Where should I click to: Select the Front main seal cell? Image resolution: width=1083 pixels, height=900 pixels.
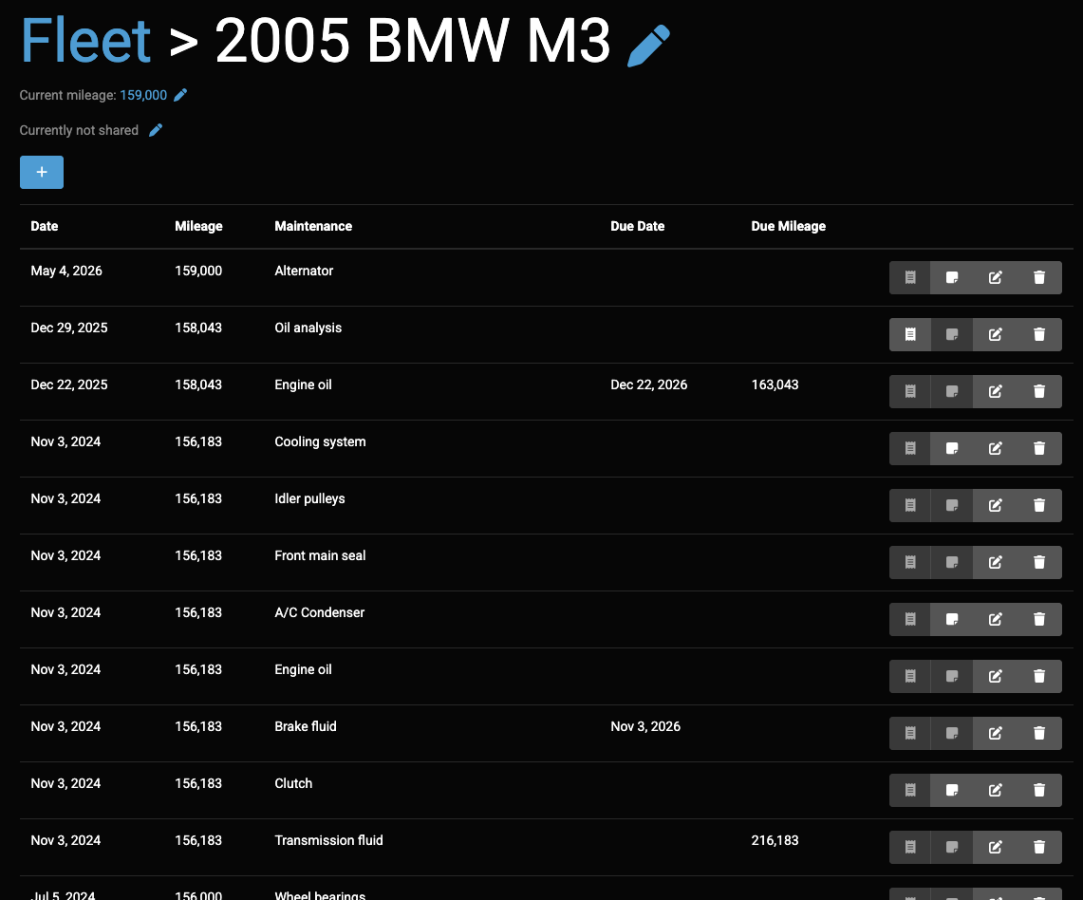pos(320,555)
